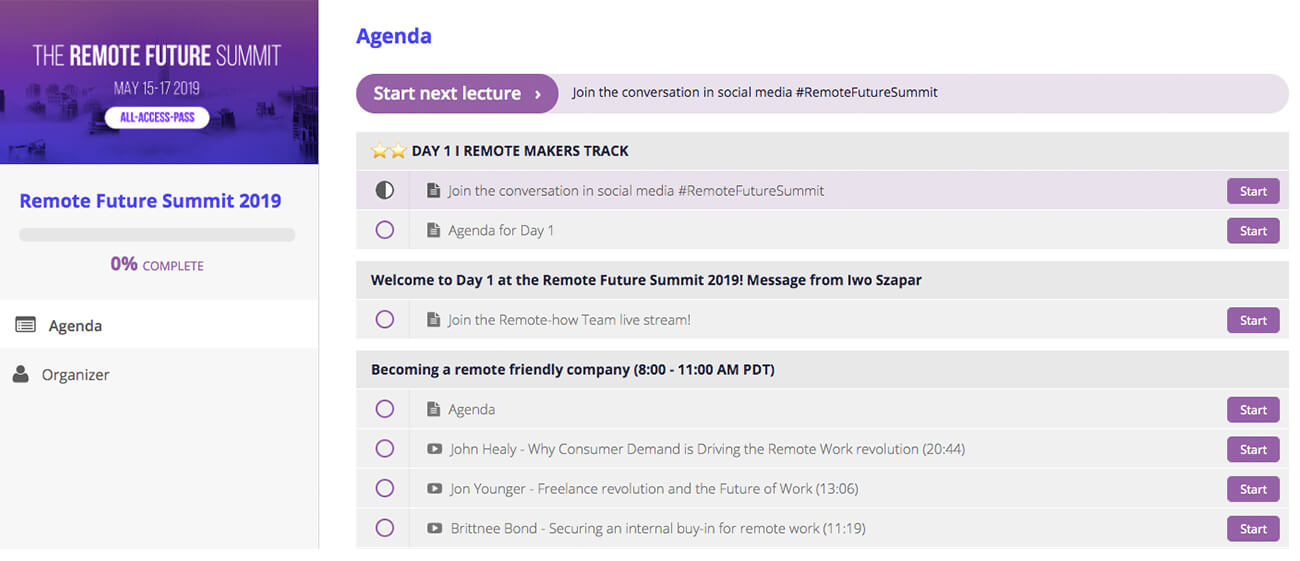Open the John Healy Consumer Demand lecture link
This screenshot has height=561, width=1300.
(x=707, y=449)
